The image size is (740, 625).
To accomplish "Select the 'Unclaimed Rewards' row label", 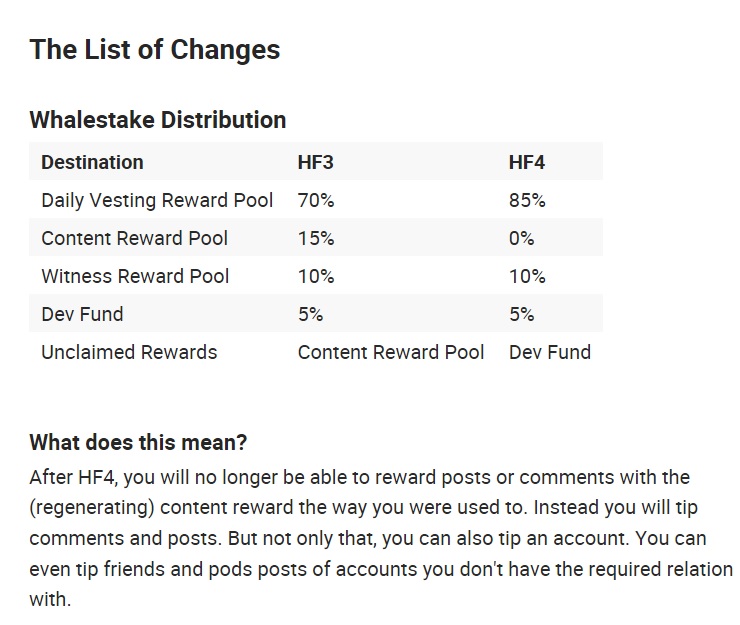I will click(129, 352).
